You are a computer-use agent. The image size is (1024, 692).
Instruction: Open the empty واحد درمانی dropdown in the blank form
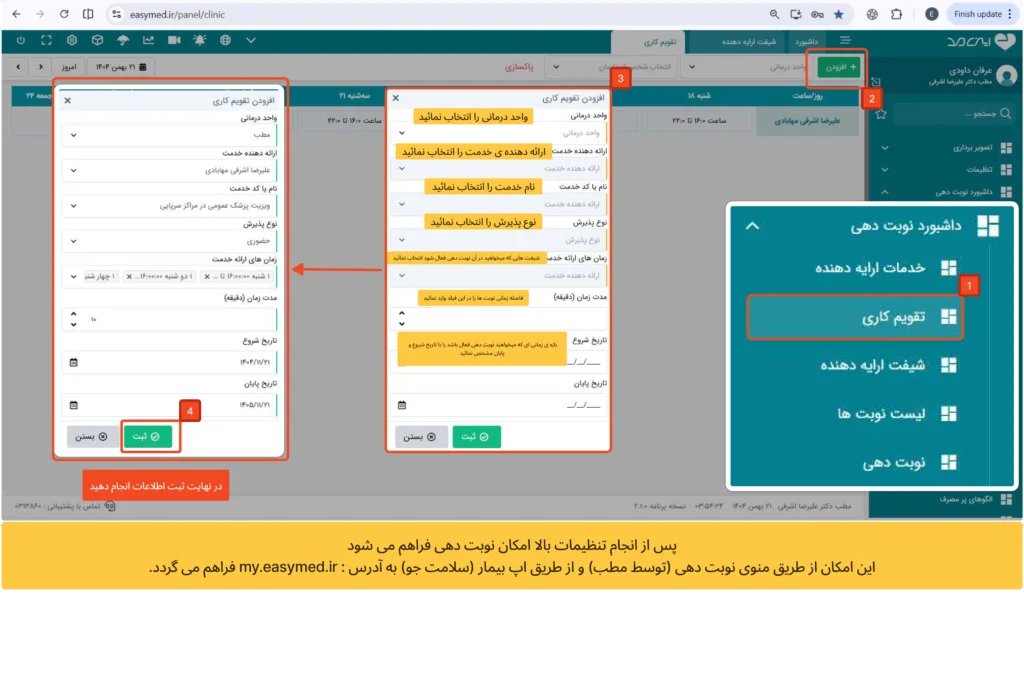click(500, 133)
